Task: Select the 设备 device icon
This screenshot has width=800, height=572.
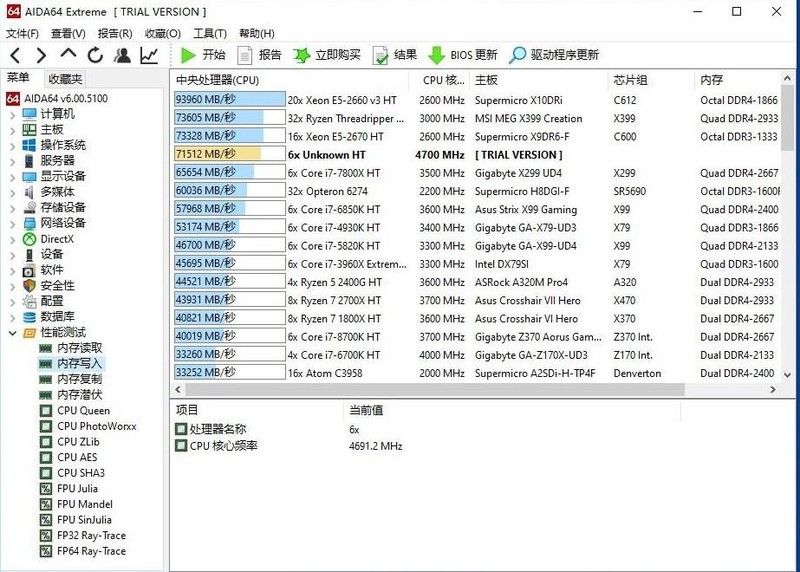Action: click(x=30, y=255)
